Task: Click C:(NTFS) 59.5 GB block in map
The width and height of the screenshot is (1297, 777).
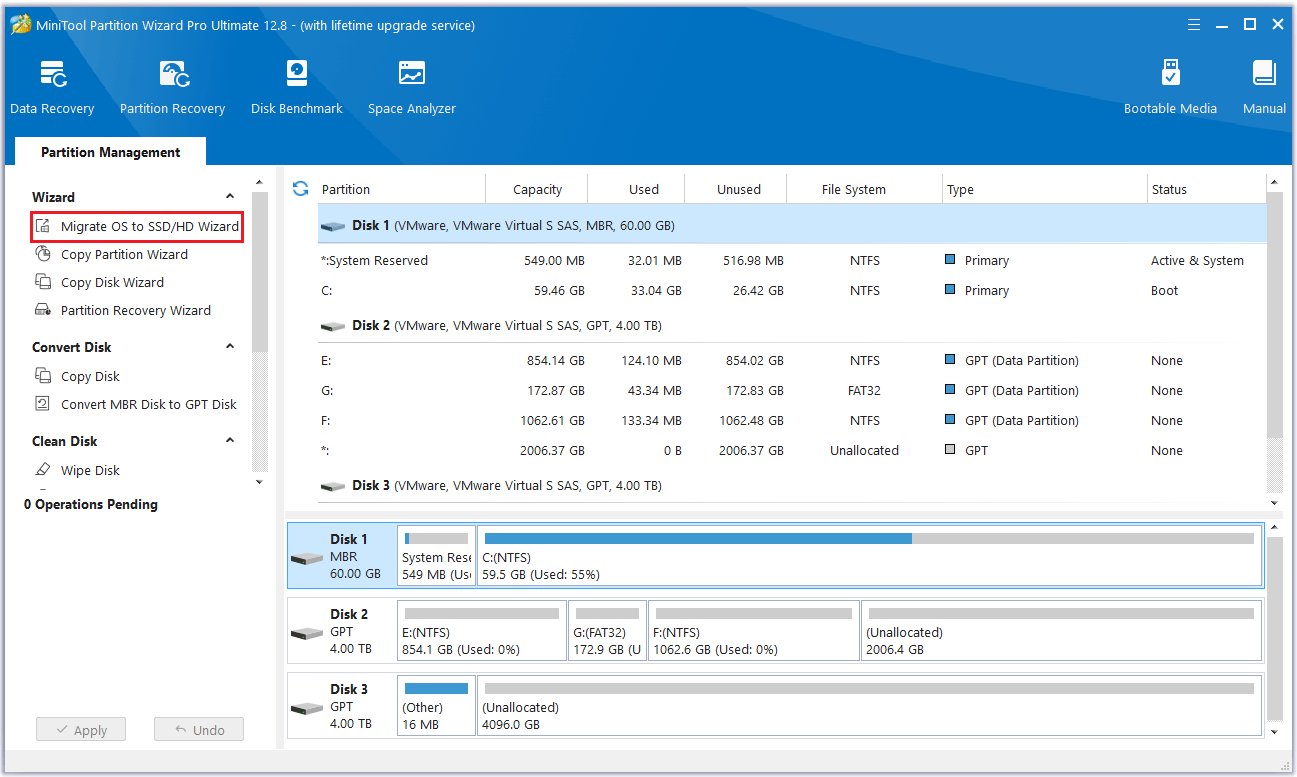Action: [869, 555]
